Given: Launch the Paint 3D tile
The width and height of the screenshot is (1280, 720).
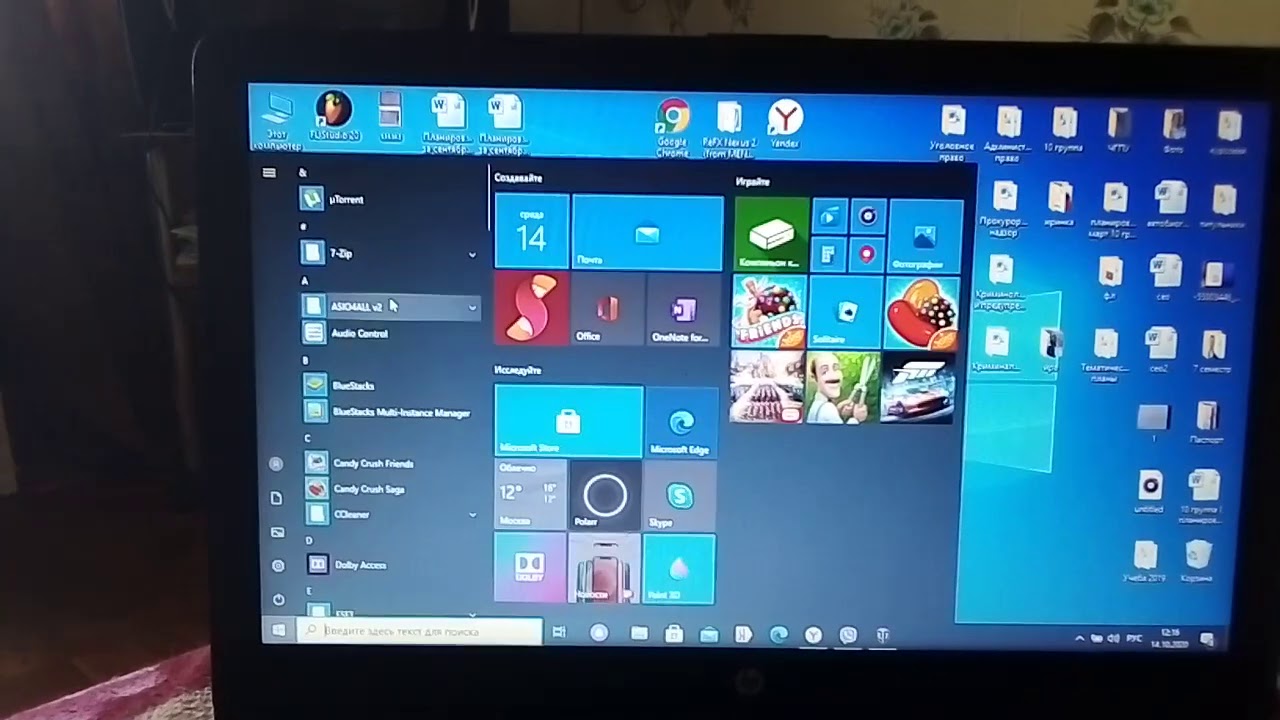Looking at the screenshot, I should [x=679, y=569].
